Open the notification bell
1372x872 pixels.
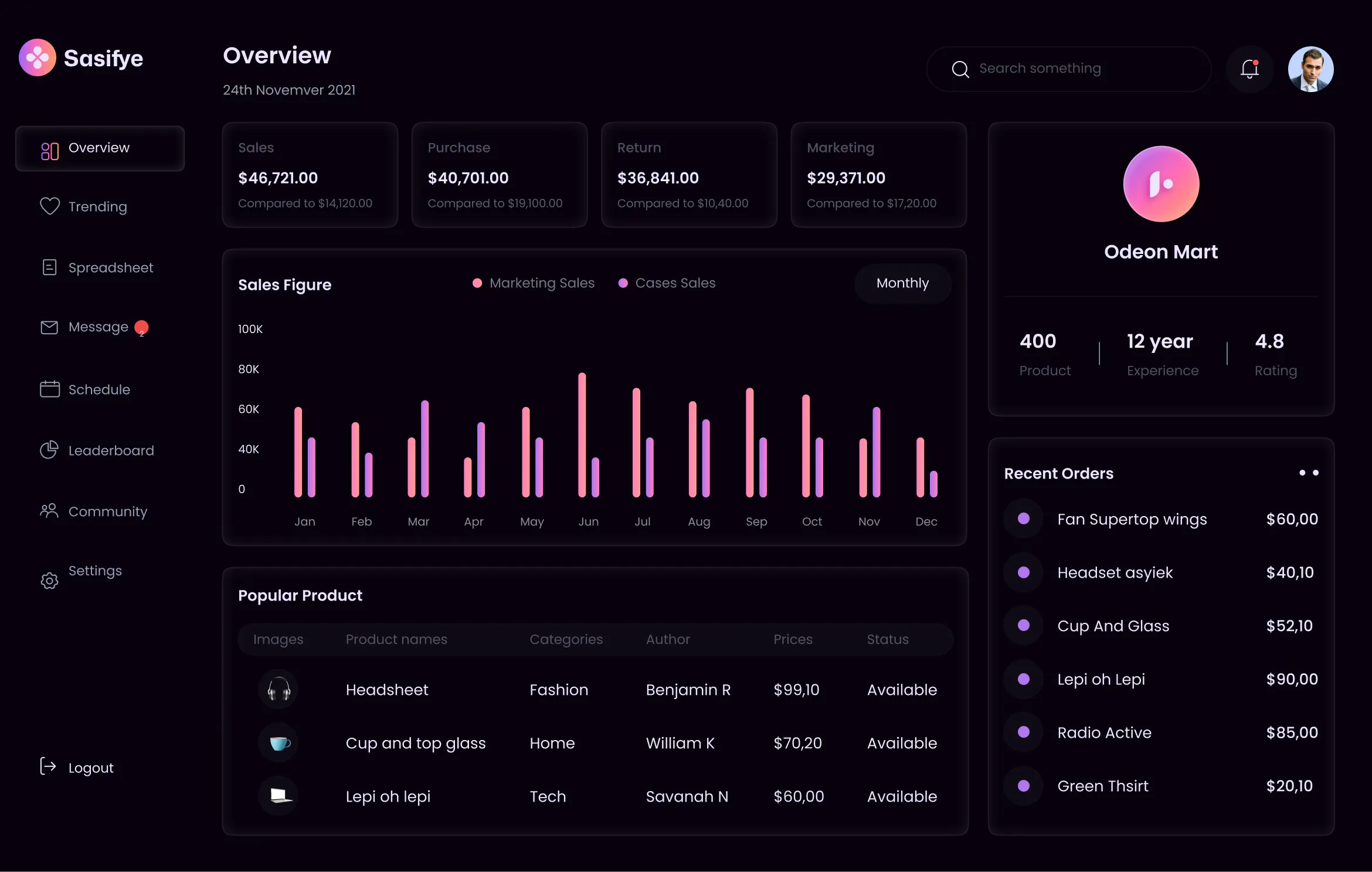click(1249, 69)
